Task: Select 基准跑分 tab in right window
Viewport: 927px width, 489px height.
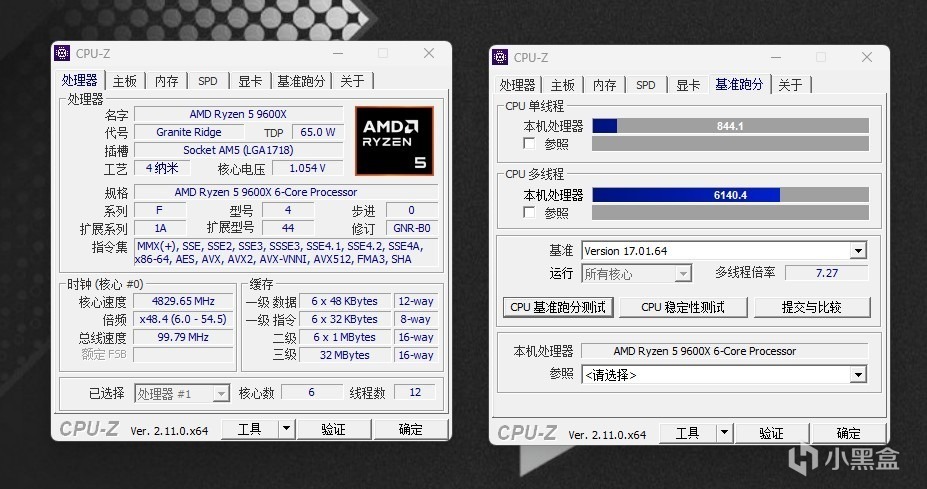Action: coord(739,84)
